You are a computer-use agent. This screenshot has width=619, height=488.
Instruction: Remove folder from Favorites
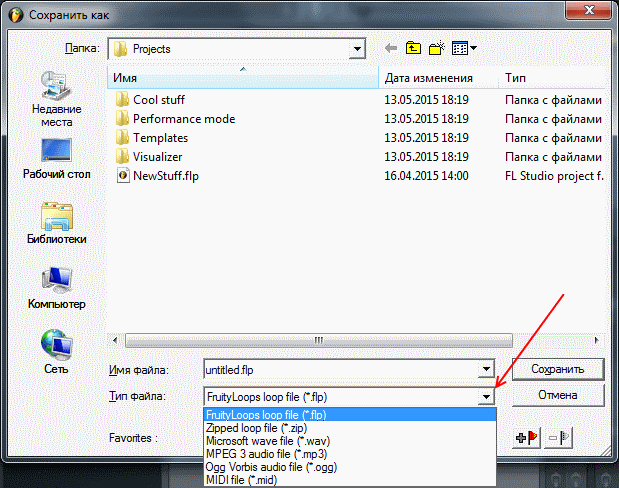tap(559, 437)
